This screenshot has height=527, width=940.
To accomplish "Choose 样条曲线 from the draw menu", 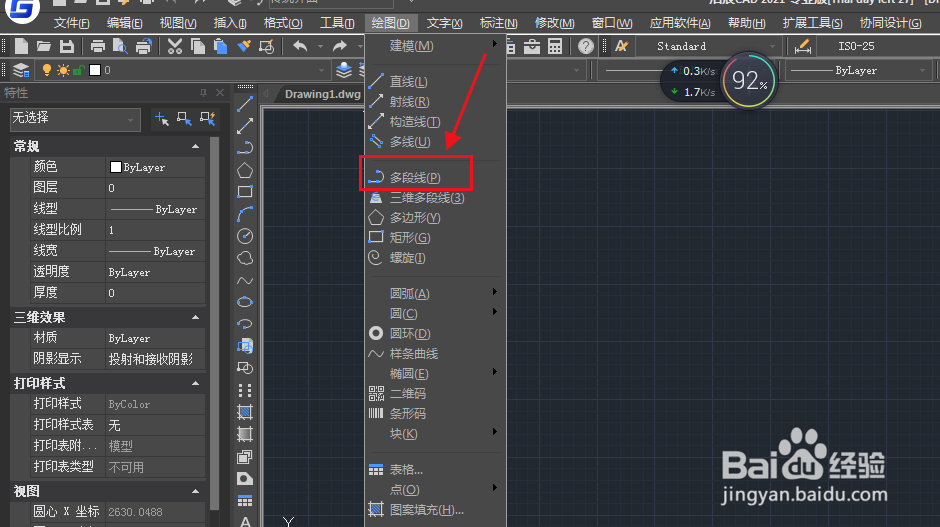I will (435, 353).
